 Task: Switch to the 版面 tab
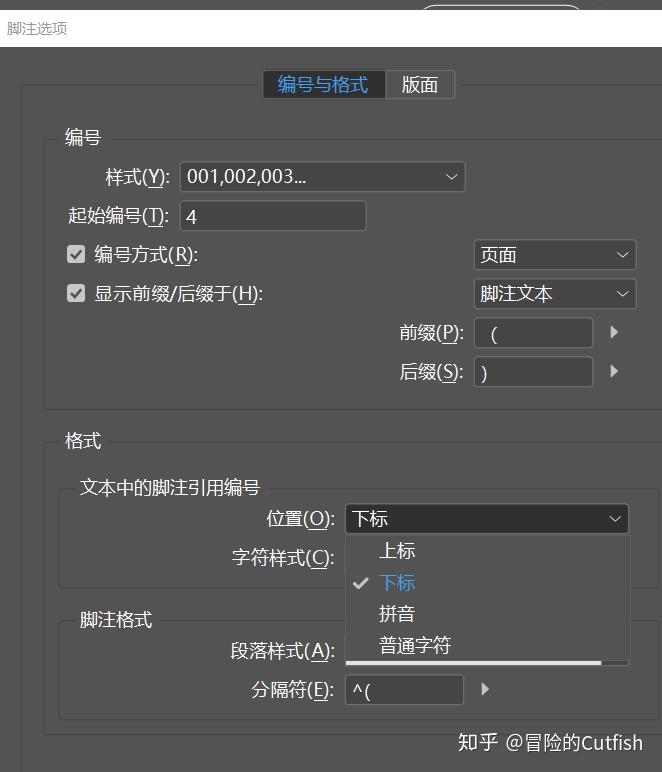420,85
